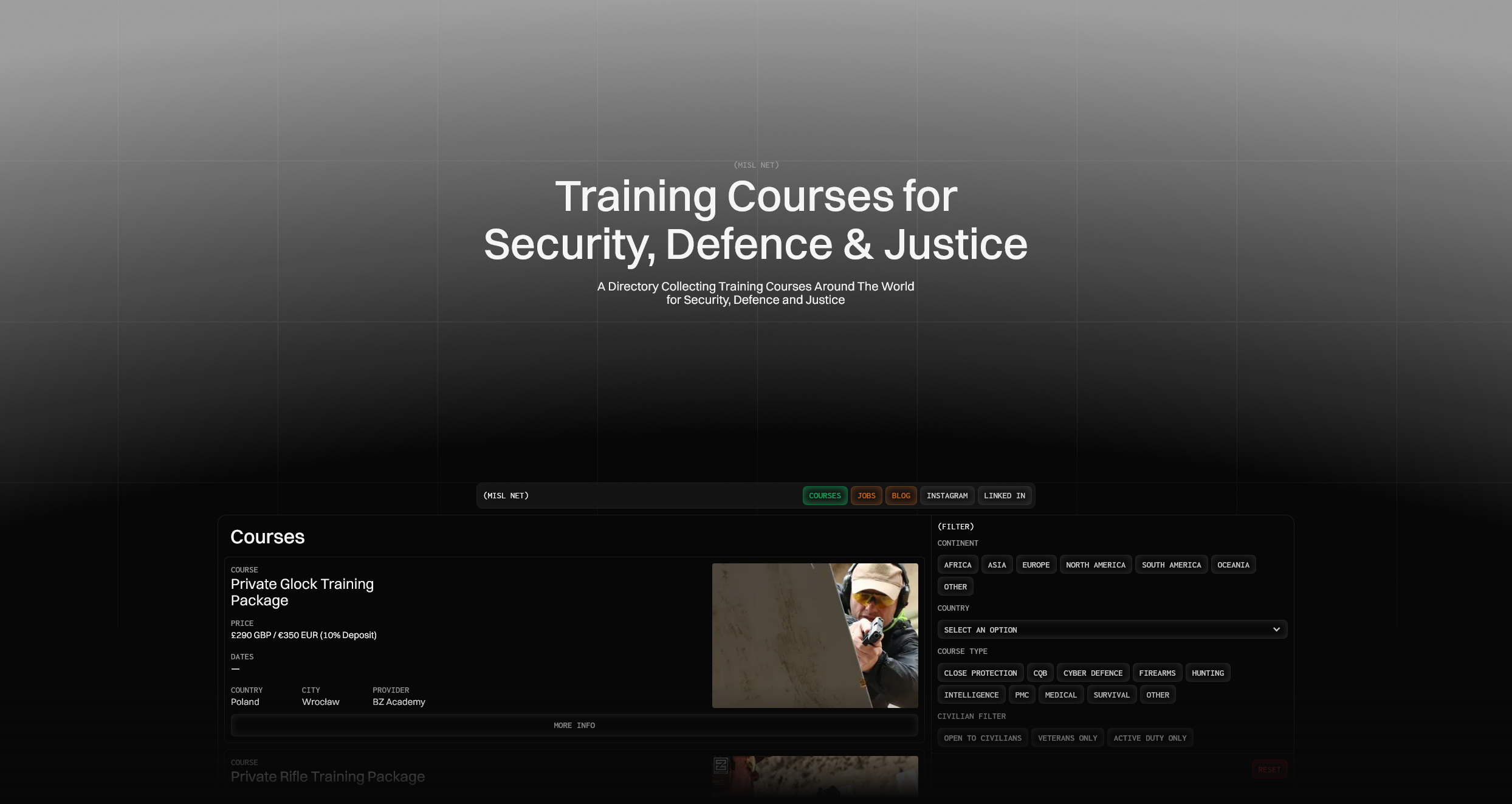This screenshot has height=804, width=1512.
Task: Click the small (MISL NET) hero label
Action: point(756,165)
